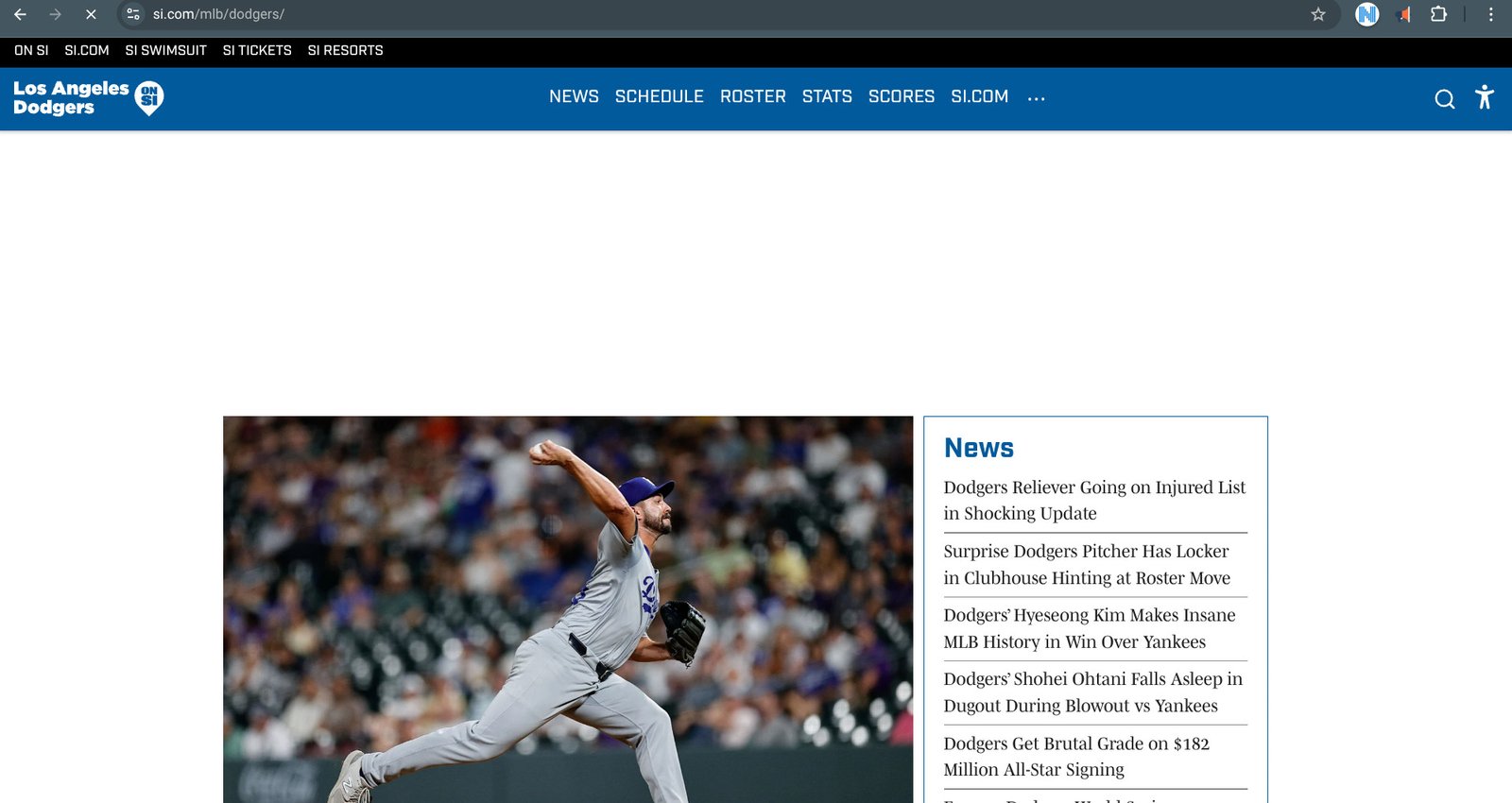Focus the address bar URL field
Image resolution: width=1512 pixels, height=803 pixels.
point(661,14)
